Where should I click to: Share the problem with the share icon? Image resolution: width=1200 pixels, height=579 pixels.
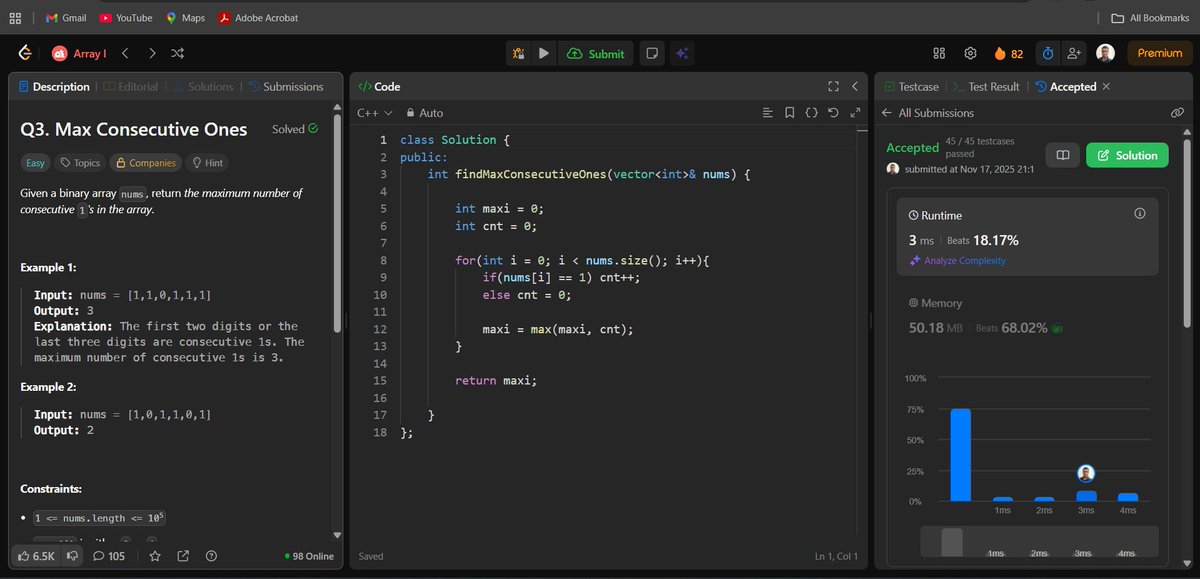(x=183, y=556)
